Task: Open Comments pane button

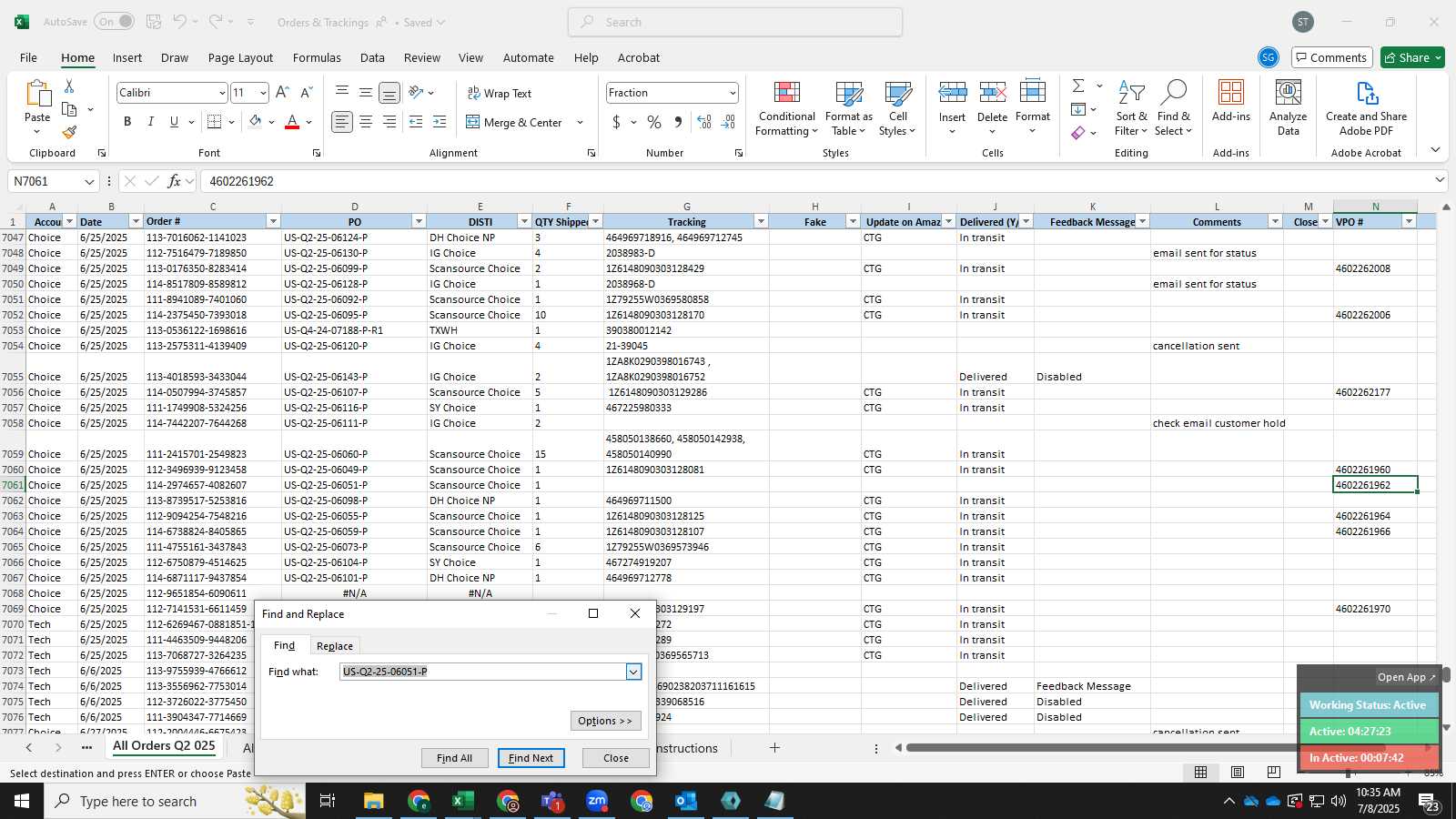Action: pos(1331,57)
